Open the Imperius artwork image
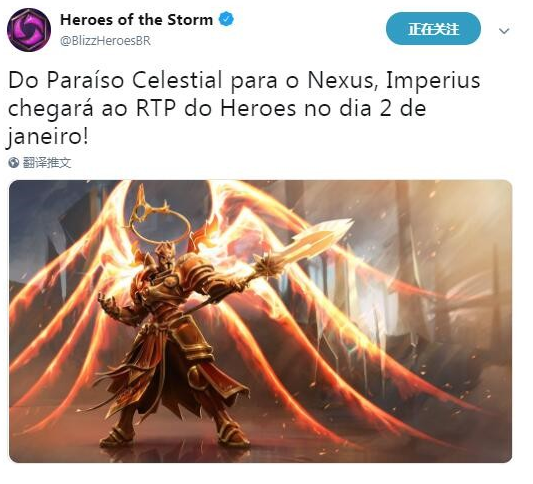The height and width of the screenshot is (484, 533). tap(261, 321)
